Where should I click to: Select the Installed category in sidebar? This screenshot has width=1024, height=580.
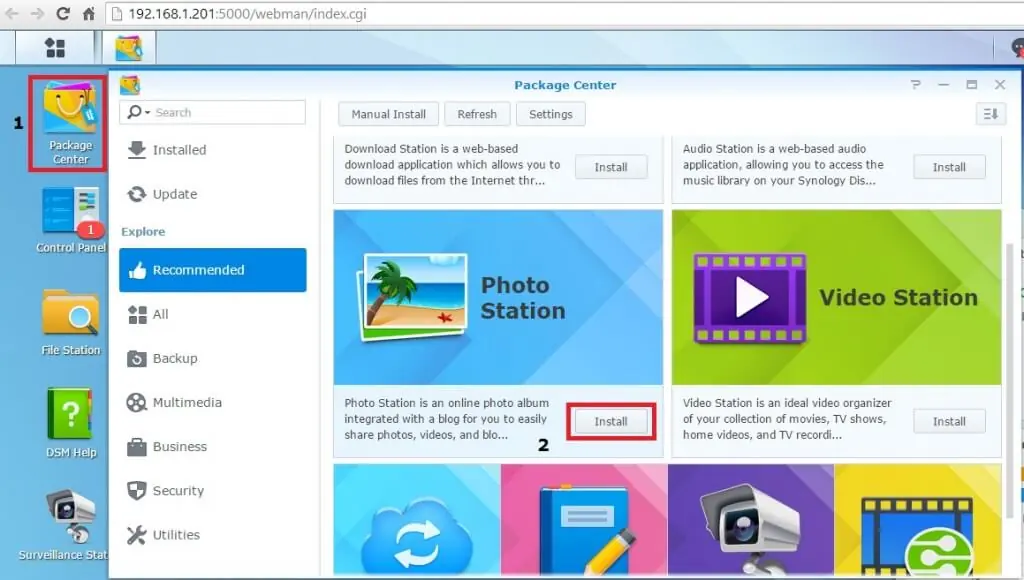point(178,150)
